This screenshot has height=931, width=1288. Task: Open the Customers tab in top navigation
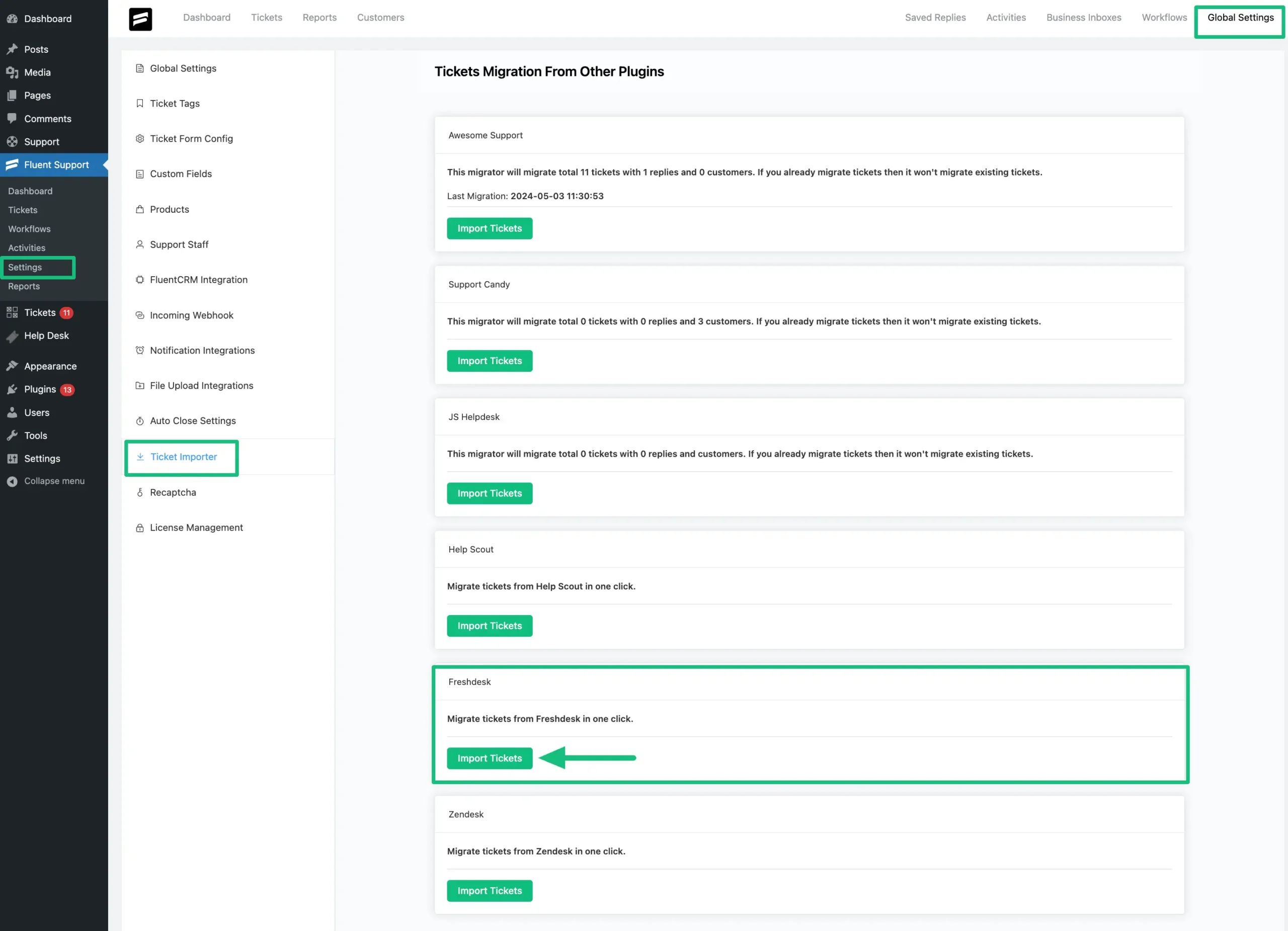pos(380,18)
